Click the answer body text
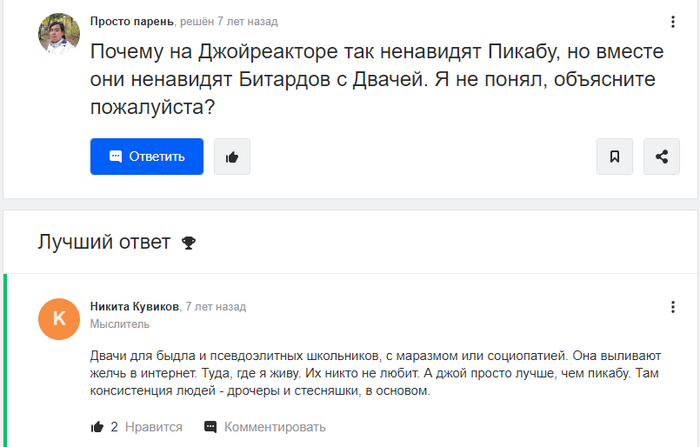 click(380, 373)
